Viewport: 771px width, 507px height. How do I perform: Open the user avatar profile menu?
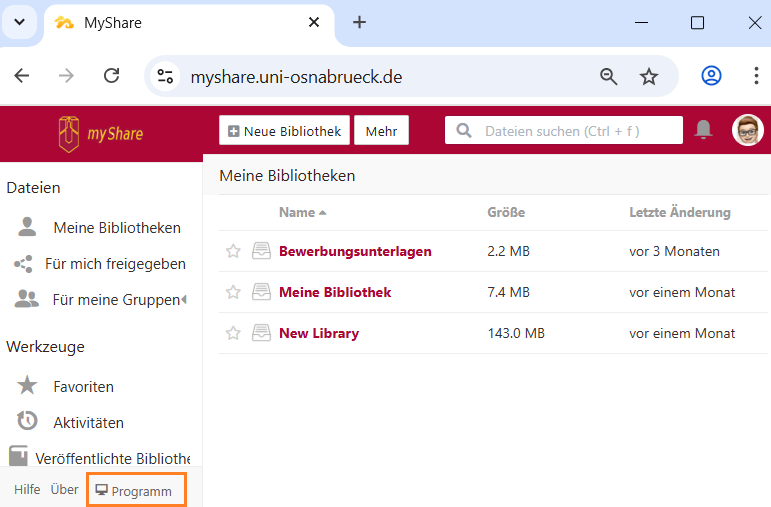tap(747, 130)
